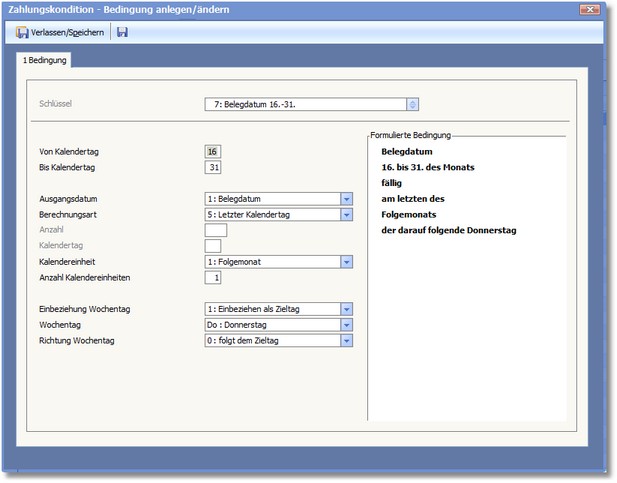Switch to the 1 Bedingung tab
617x483 pixels.
(x=45, y=61)
